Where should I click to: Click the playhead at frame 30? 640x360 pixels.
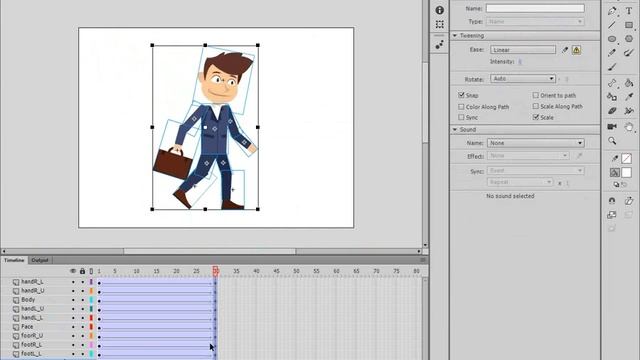coord(216,271)
